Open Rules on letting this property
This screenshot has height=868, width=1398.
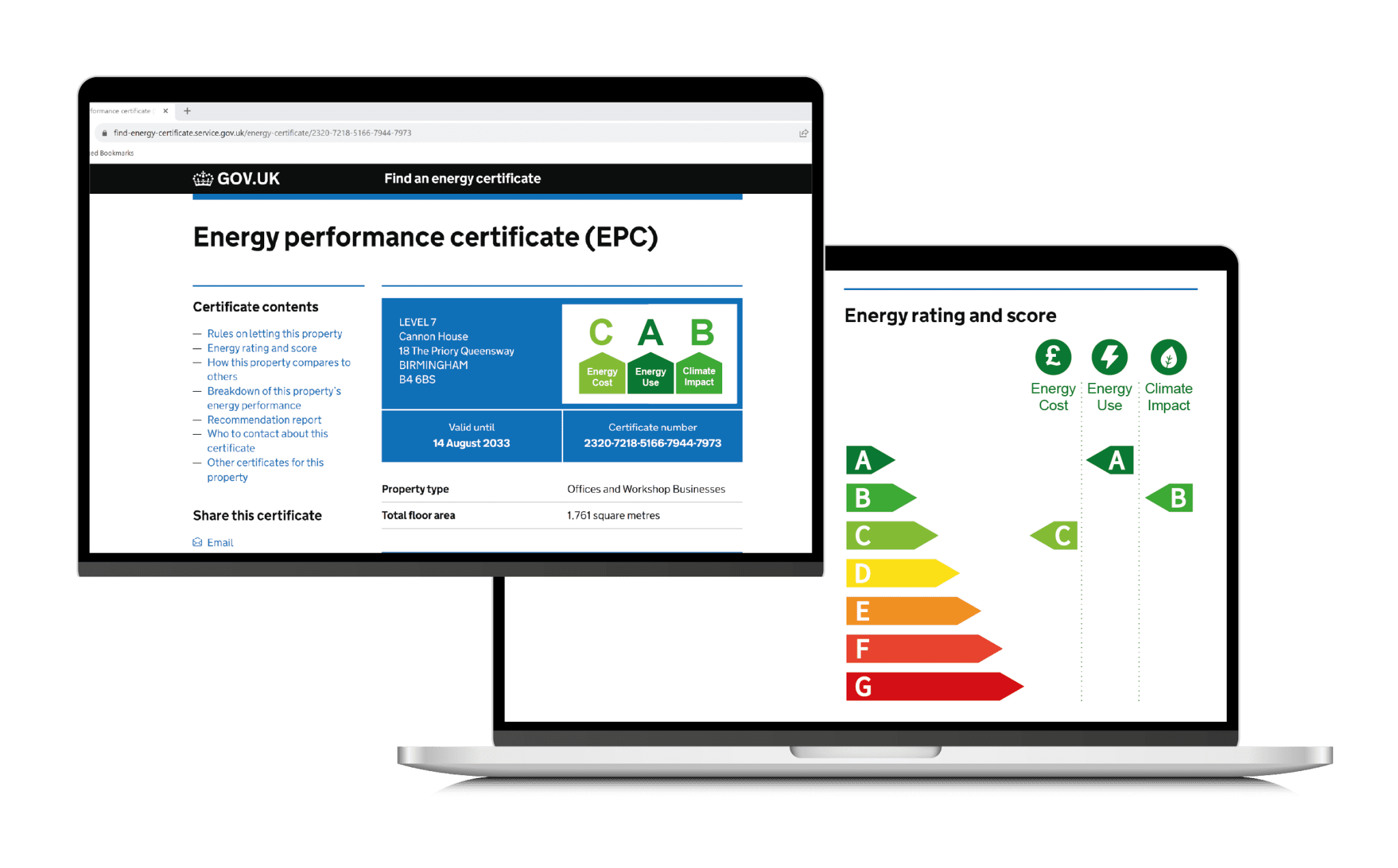coord(274,334)
